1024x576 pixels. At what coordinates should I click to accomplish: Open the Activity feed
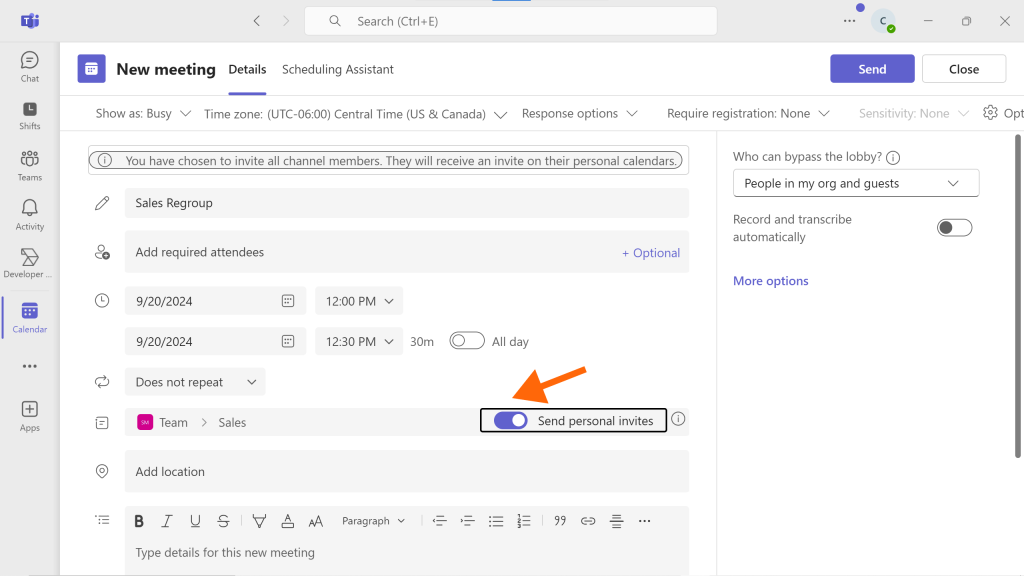click(x=29, y=215)
